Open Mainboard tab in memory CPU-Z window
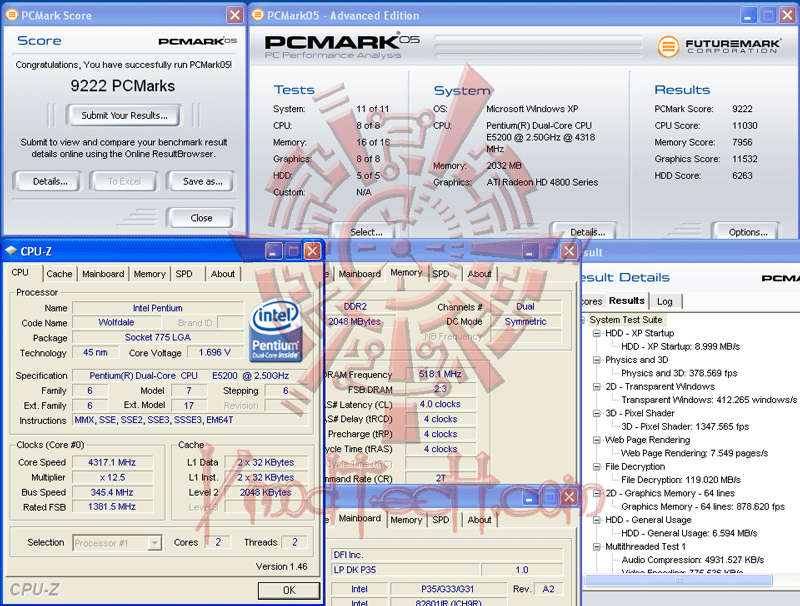The height and width of the screenshot is (606, 800). point(360,274)
